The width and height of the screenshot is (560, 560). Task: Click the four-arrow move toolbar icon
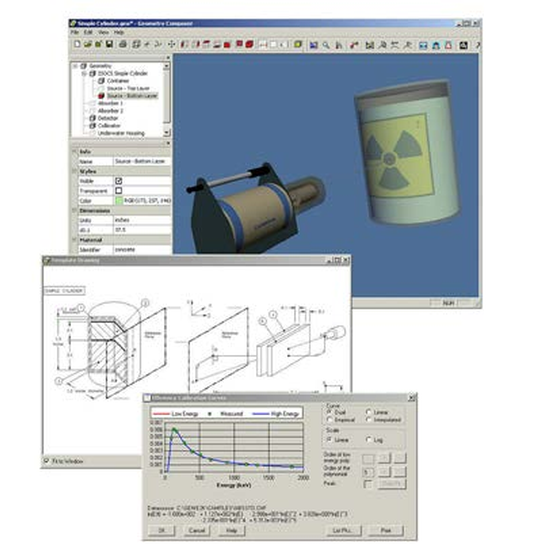click(x=171, y=44)
